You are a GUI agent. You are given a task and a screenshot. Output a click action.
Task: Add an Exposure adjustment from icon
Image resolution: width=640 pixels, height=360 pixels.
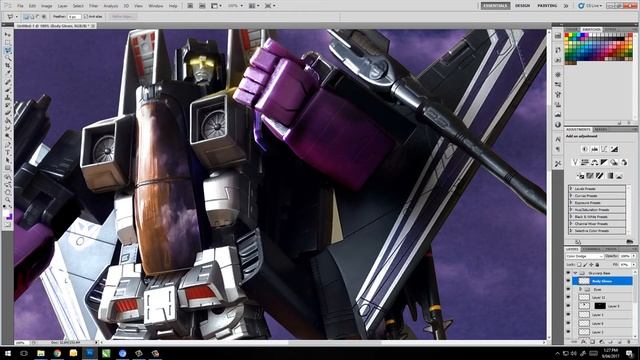614,149
